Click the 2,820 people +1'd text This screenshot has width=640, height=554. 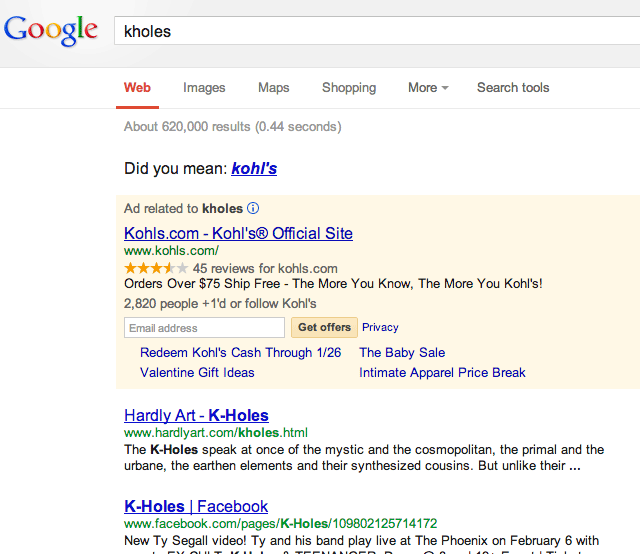pos(220,303)
